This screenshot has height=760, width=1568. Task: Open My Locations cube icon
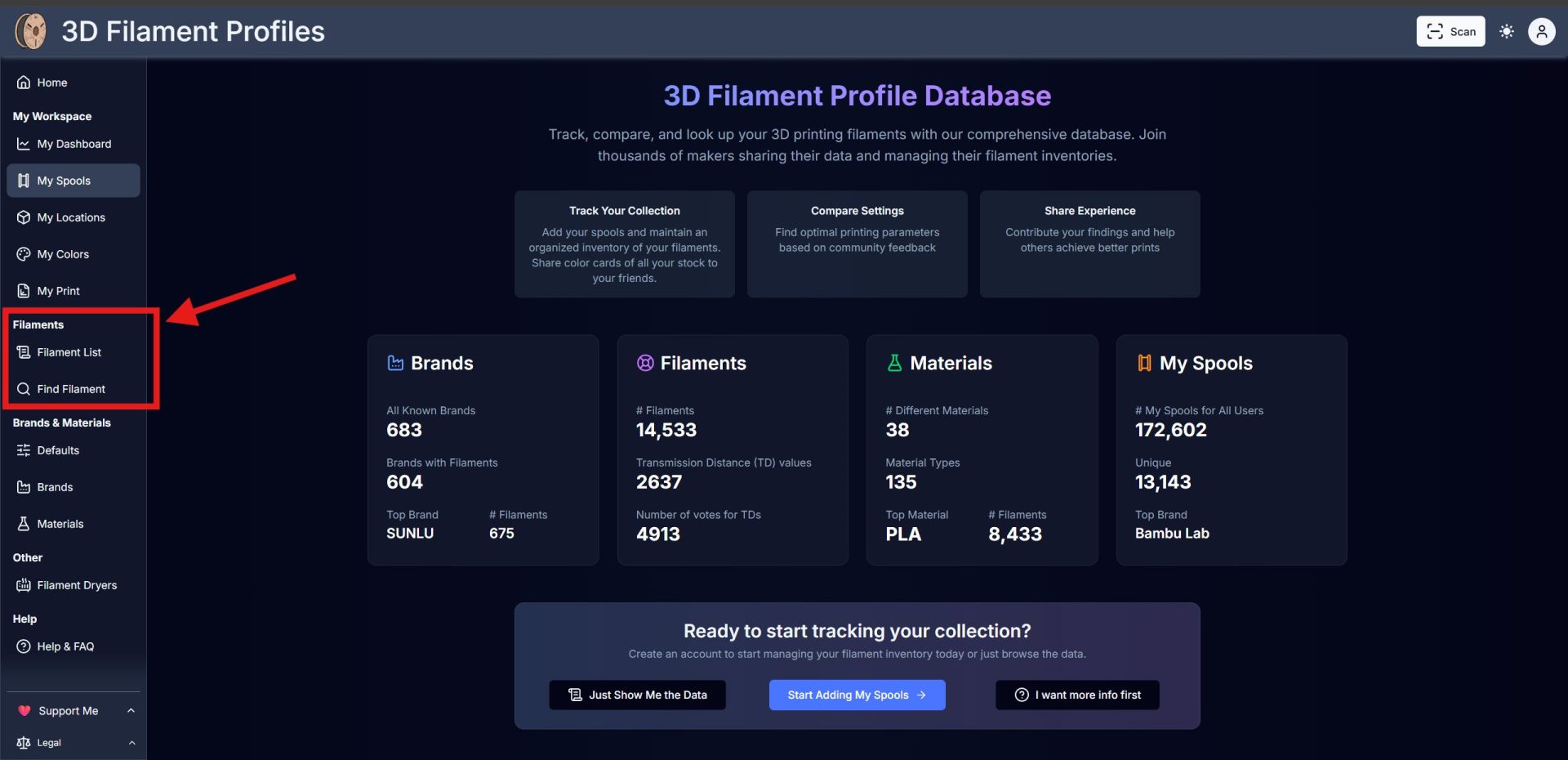pyautogui.click(x=24, y=217)
